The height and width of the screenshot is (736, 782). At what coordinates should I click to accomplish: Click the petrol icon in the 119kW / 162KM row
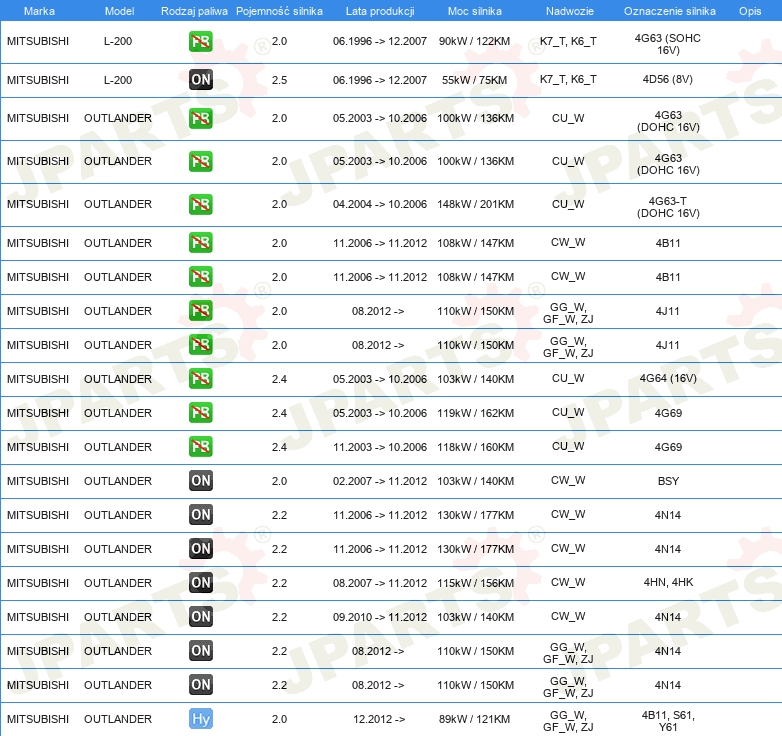(201, 412)
